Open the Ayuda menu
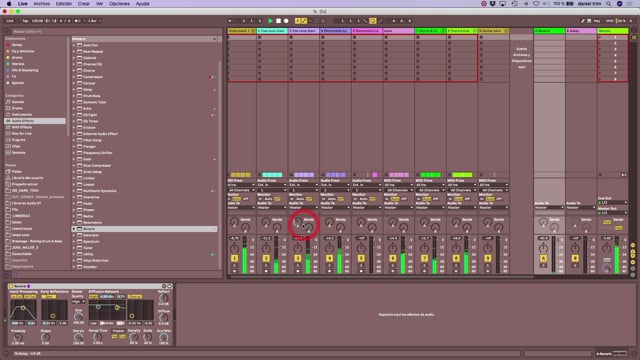Image resolution: width=640 pixels, height=360 pixels. (x=142, y=4)
